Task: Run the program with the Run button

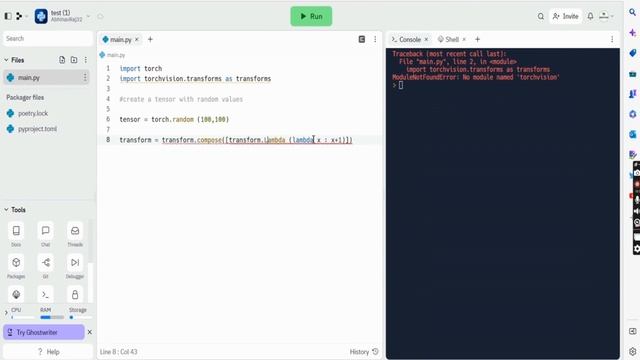Action: point(311,16)
